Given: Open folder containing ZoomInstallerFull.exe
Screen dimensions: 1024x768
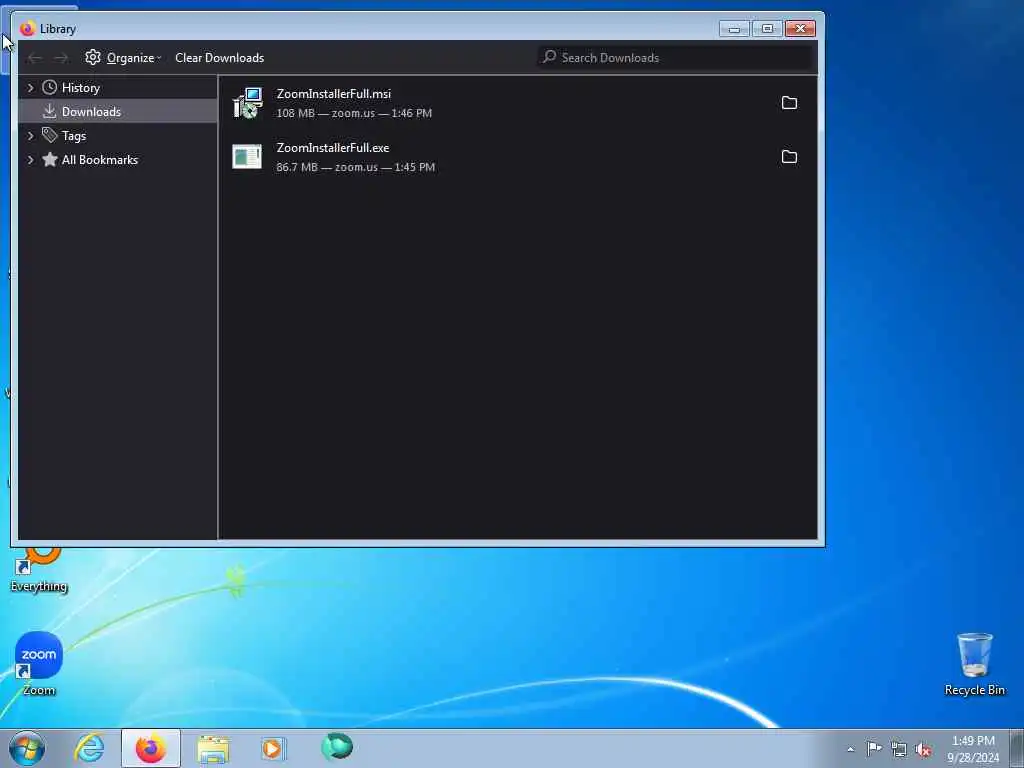Looking at the screenshot, I should click(x=789, y=157).
